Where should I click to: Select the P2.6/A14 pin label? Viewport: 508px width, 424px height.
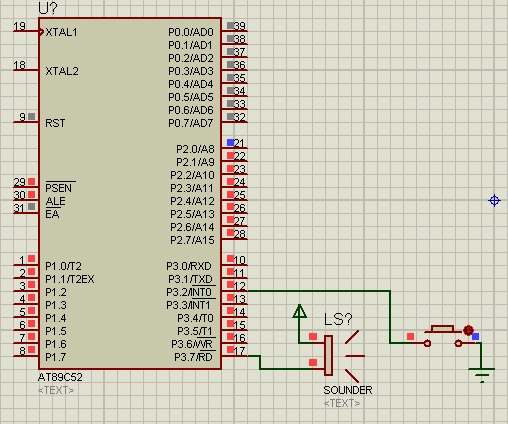pyautogui.click(x=192, y=227)
